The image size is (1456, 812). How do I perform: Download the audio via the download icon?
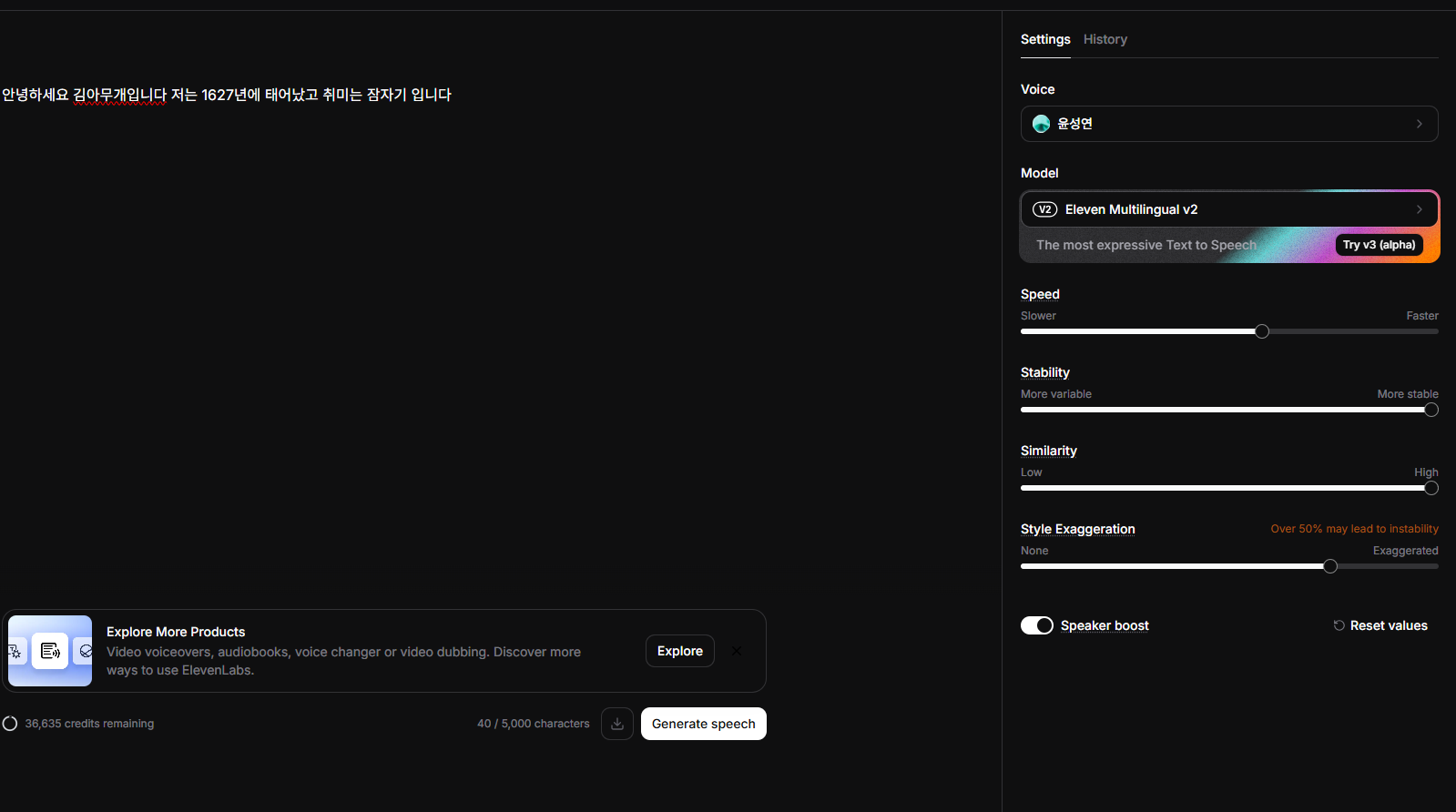617,724
